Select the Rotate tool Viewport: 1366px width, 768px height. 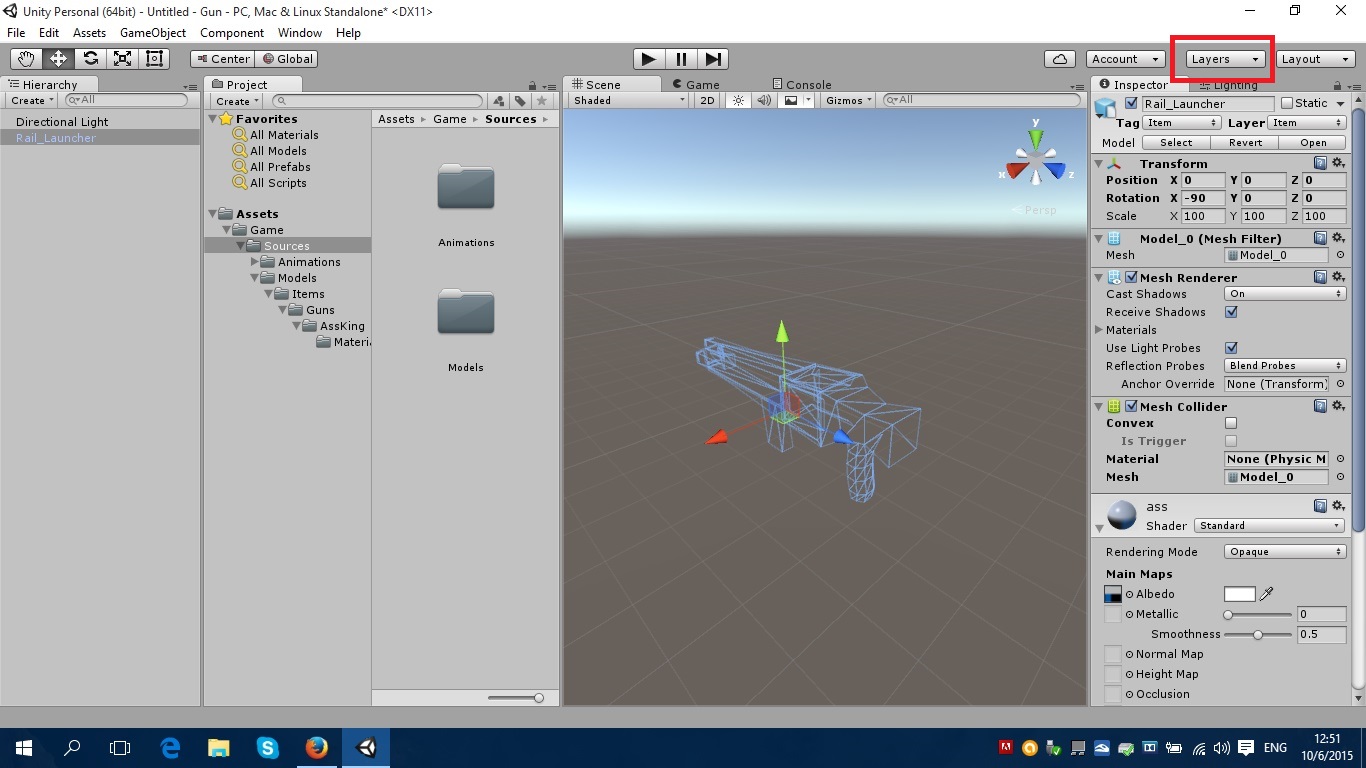pos(90,58)
